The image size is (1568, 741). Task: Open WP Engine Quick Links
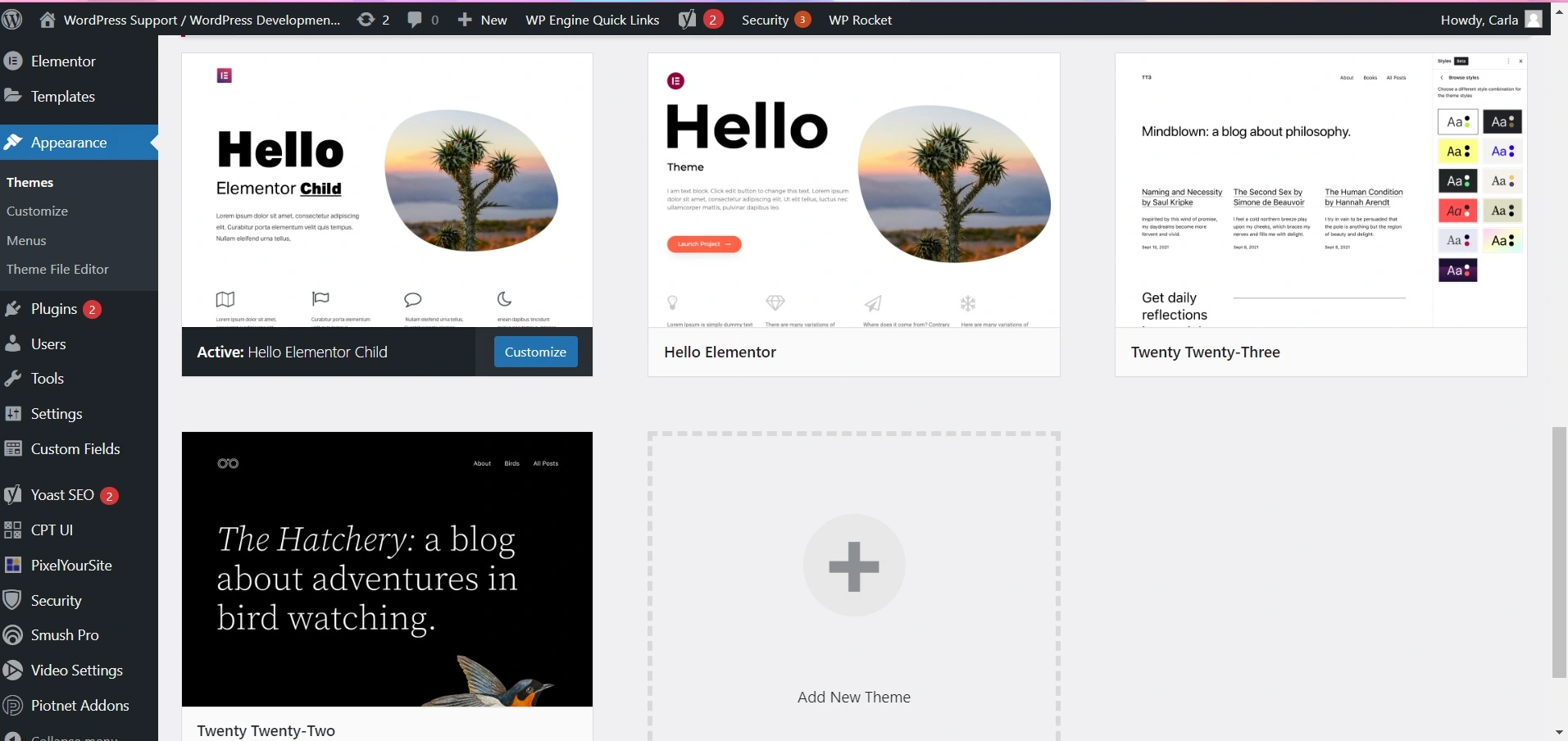point(593,20)
